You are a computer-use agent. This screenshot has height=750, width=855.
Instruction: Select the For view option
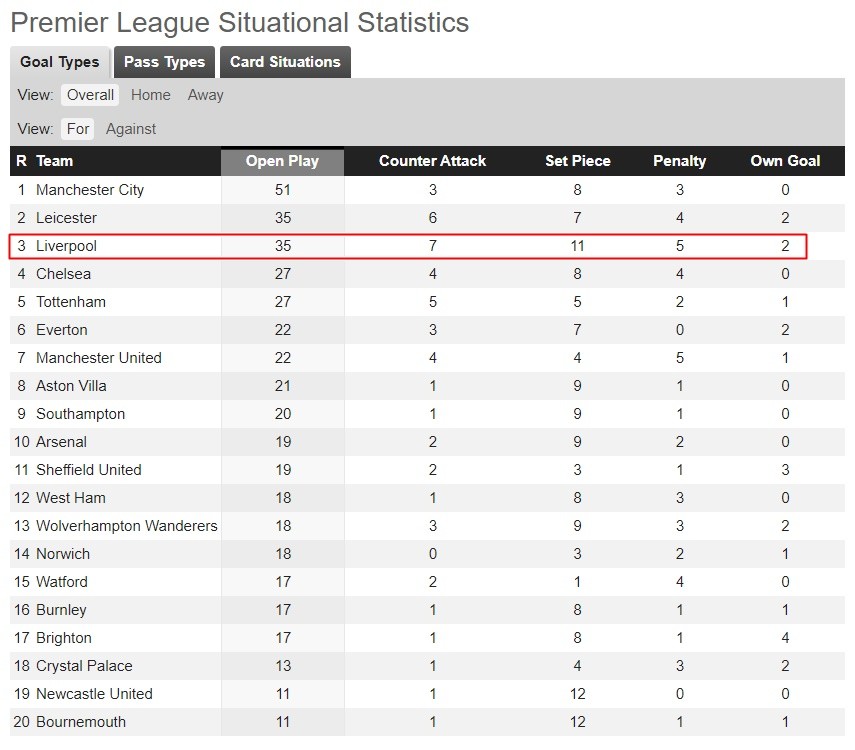pos(79,129)
